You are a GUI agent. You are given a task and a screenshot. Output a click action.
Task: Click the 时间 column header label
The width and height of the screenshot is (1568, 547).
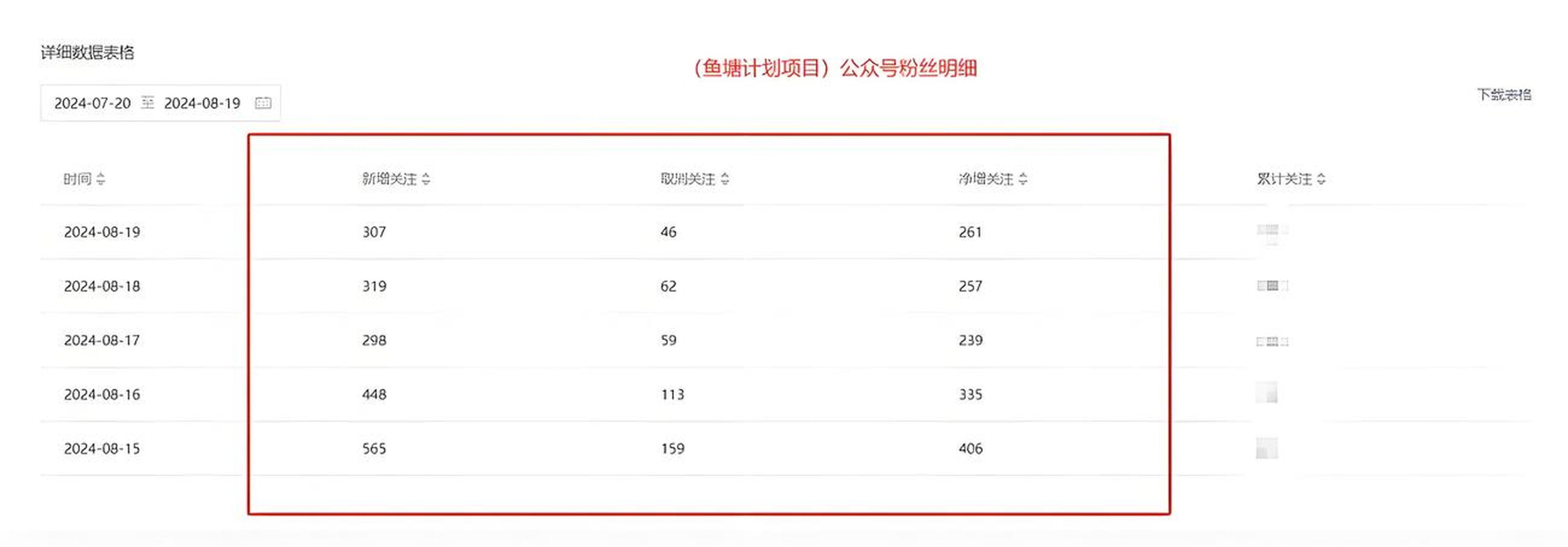[x=77, y=179]
